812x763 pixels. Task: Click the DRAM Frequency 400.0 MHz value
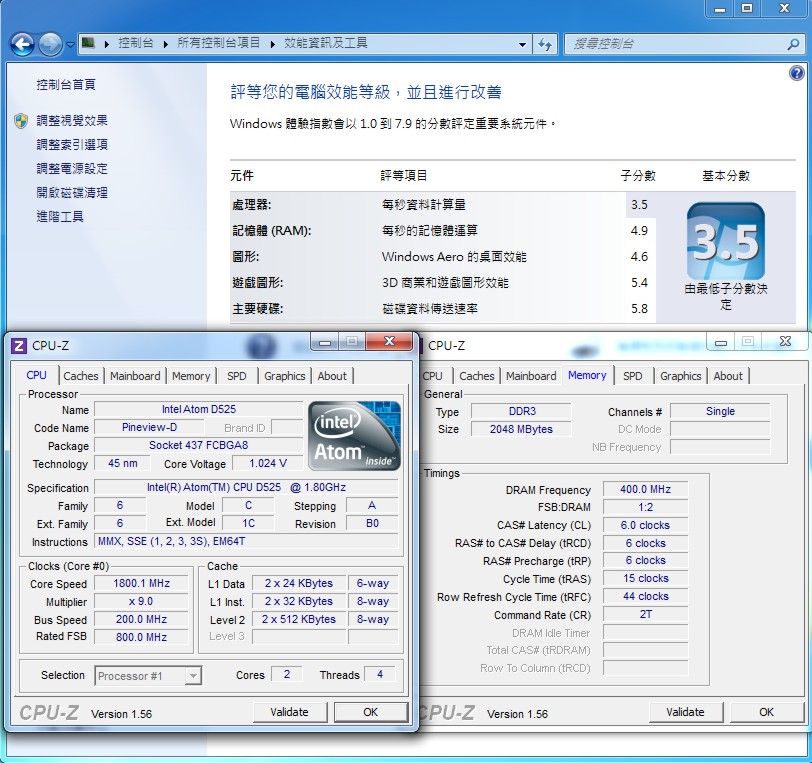pos(645,489)
